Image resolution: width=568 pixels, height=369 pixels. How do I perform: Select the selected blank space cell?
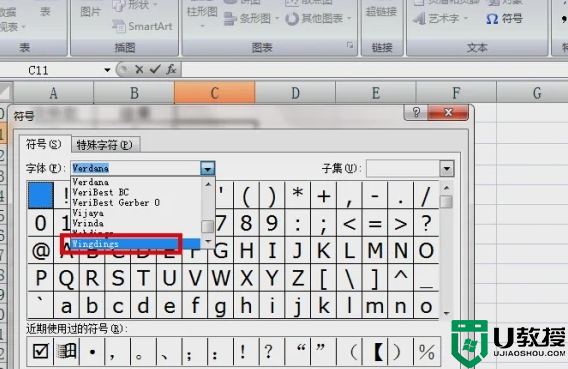point(41,196)
